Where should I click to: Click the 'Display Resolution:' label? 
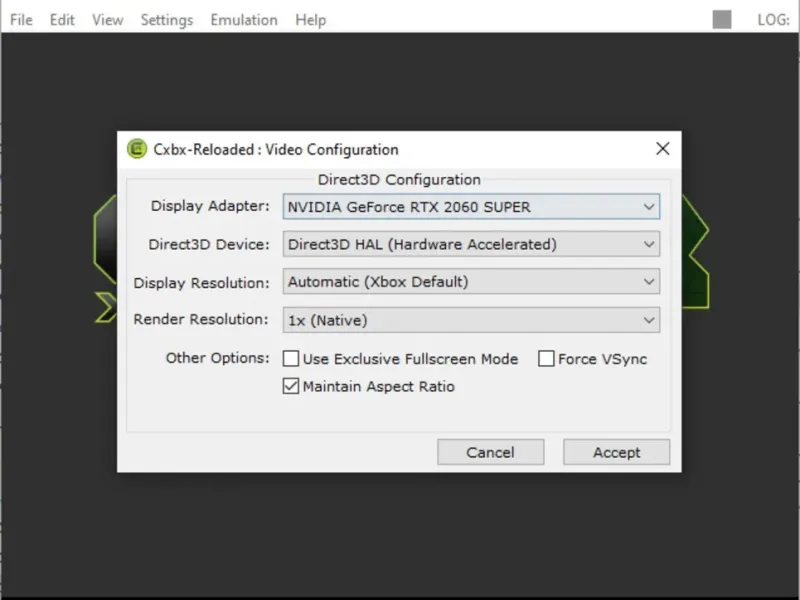click(x=201, y=283)
